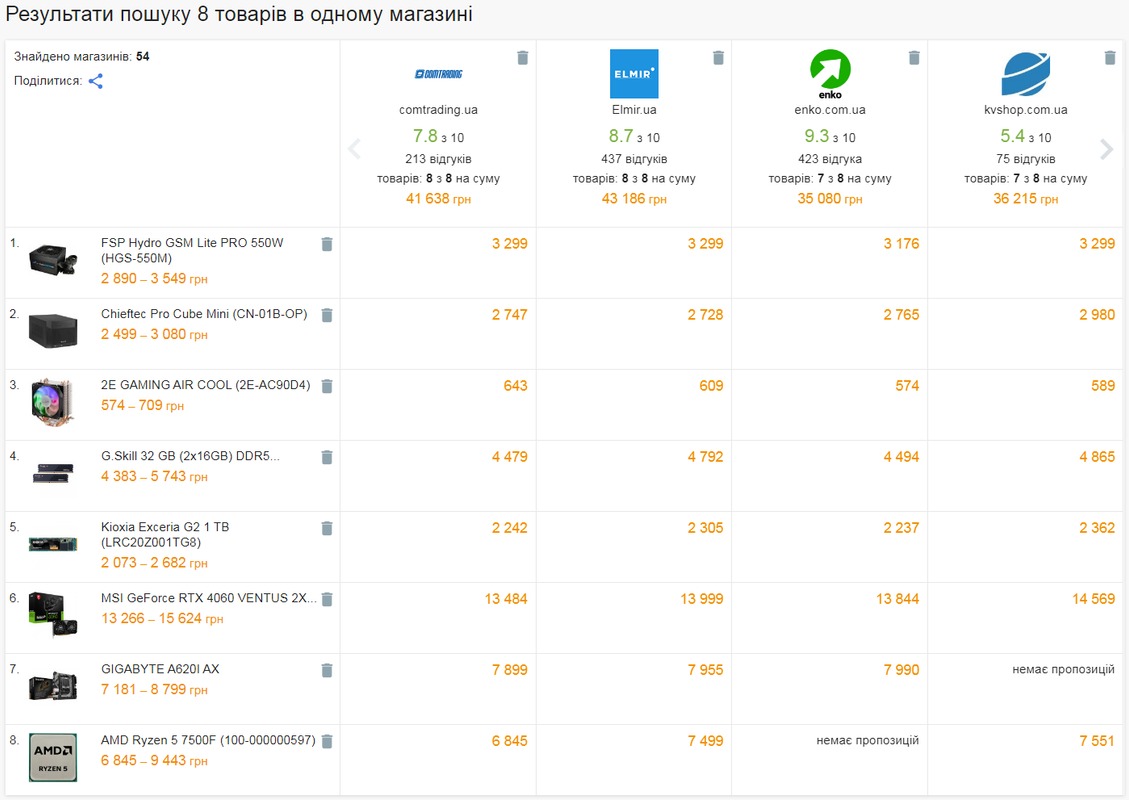Open the comtrading.ua store link
1129x800 pixels.
click(438, 110)
